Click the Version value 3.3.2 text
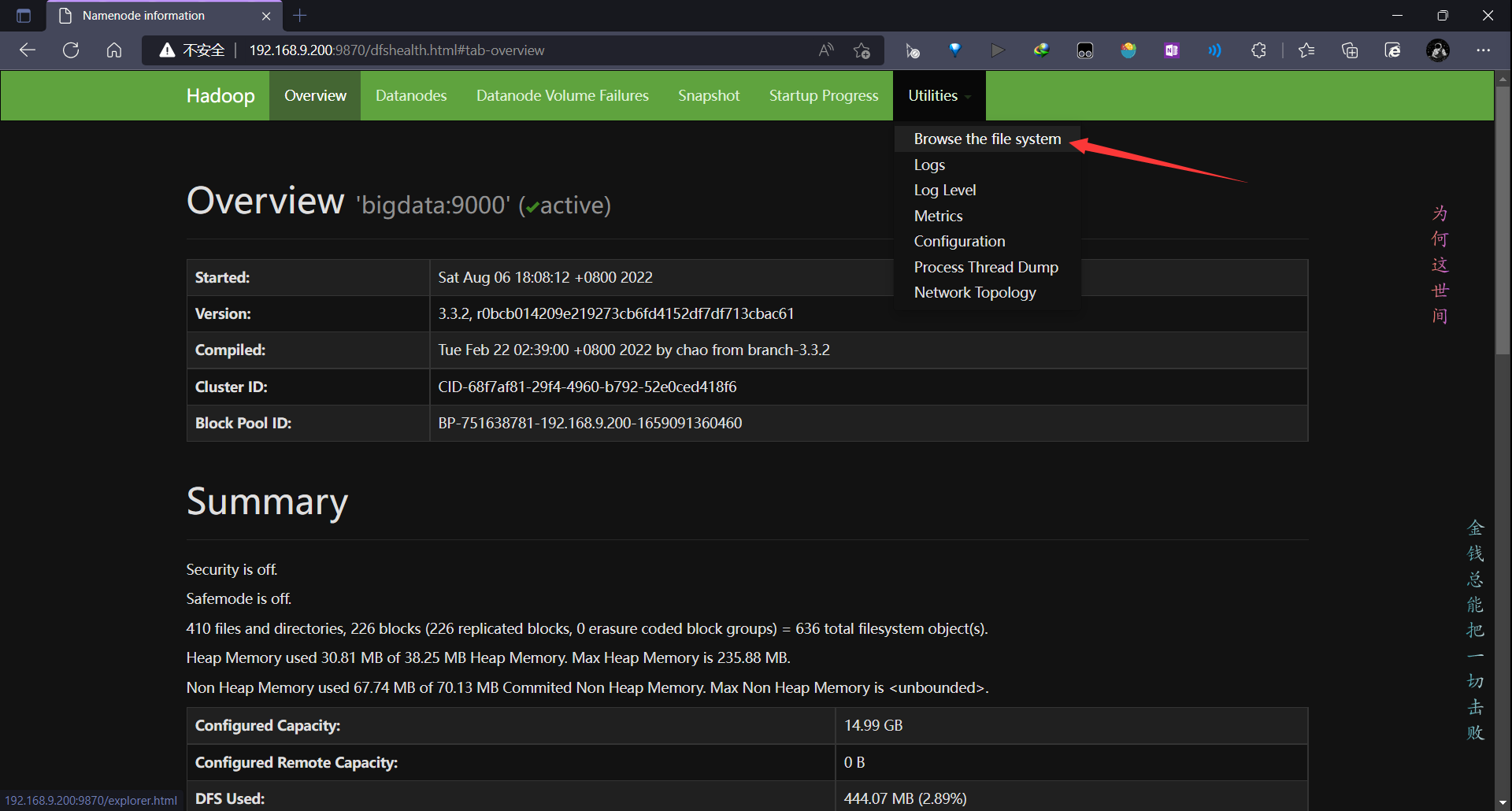The height and width of the screenshot is (811, 1512). (x=616, y=313)
